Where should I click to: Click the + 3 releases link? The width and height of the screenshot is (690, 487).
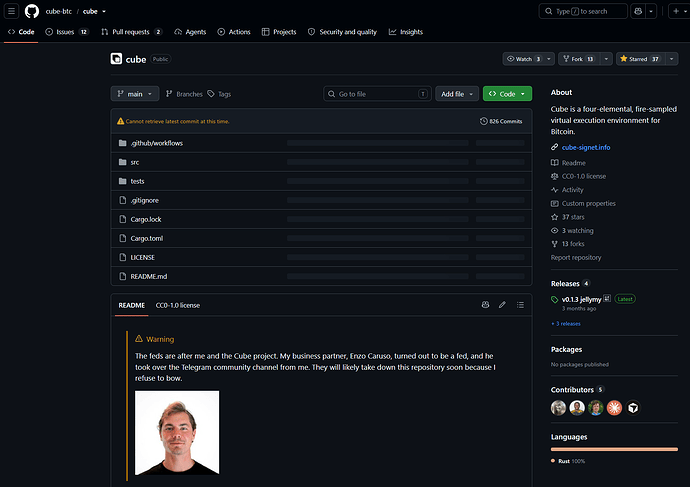pos(566,323)
